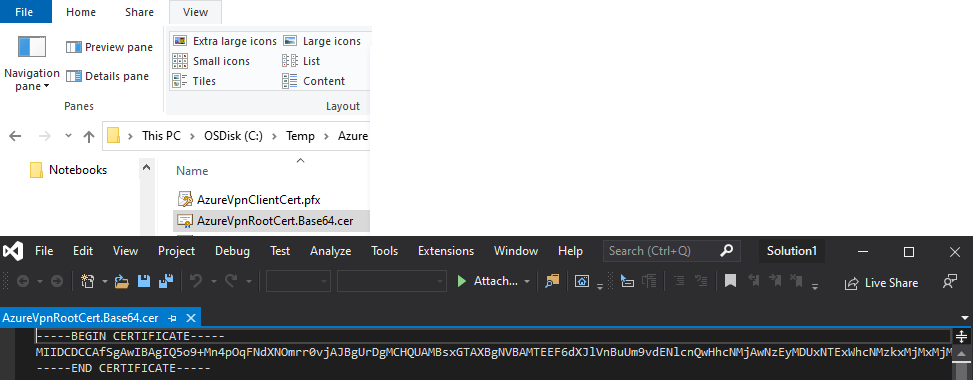Switch to the Share ribbon tab
Viewport: 978px width, 385px height.
click(140, 11)
